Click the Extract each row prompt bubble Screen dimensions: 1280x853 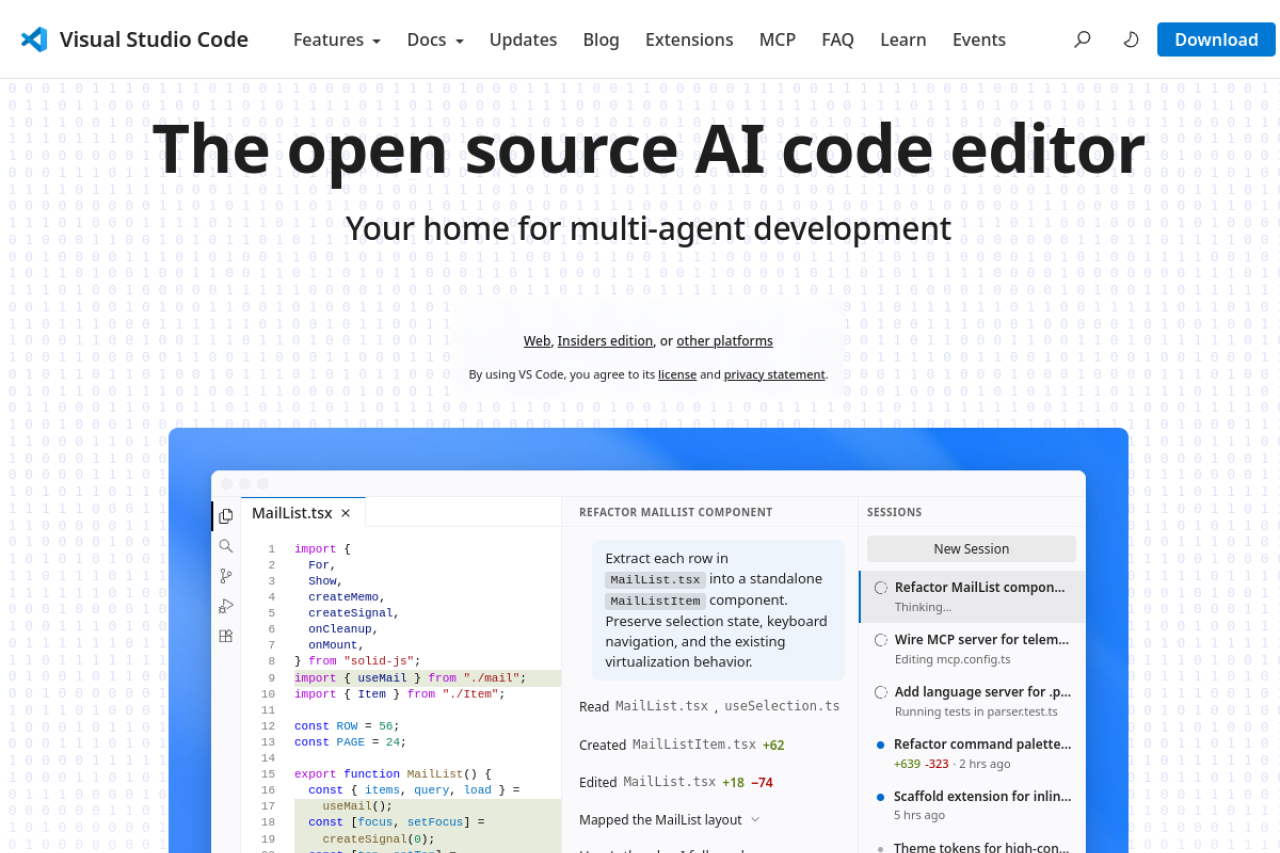coord(718,610)
